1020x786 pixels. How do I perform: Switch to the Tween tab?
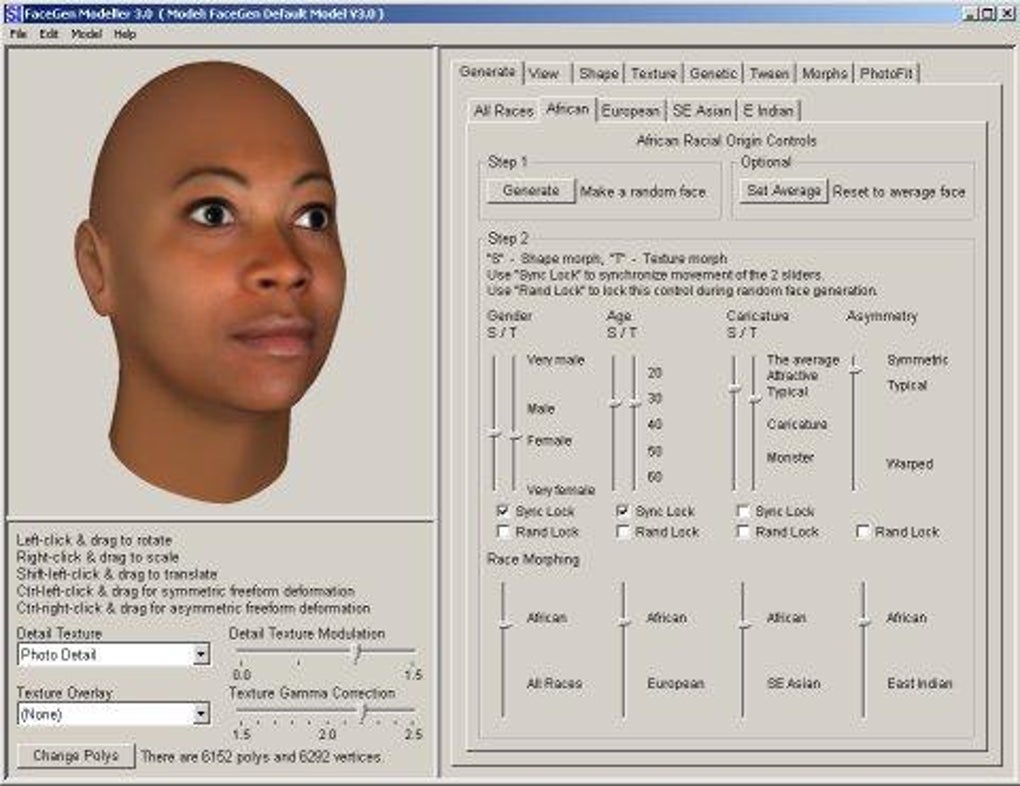click(x=769, y=74)
